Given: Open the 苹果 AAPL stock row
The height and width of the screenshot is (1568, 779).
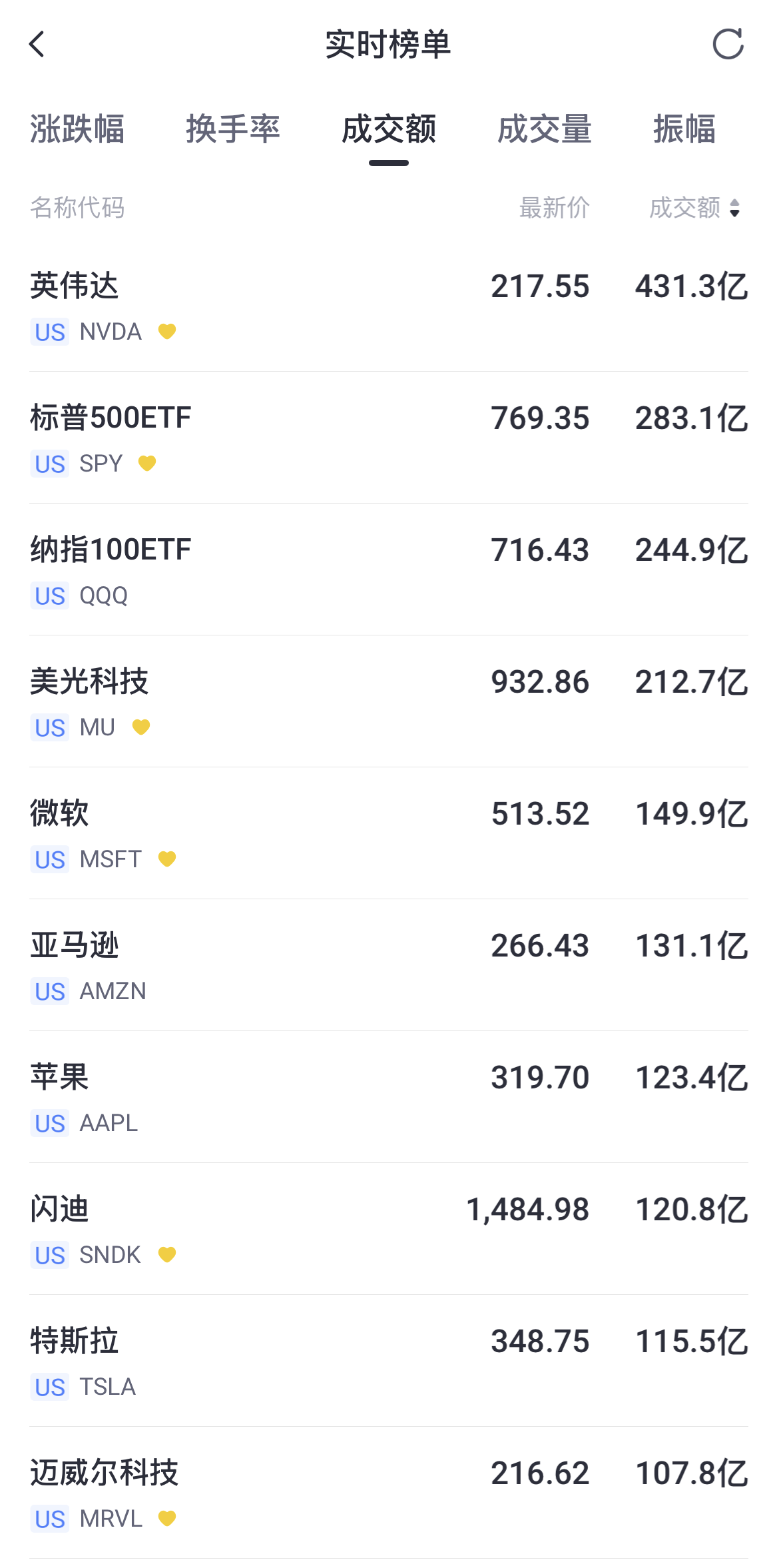Looking at the screenshot, I should point(389,1098).
